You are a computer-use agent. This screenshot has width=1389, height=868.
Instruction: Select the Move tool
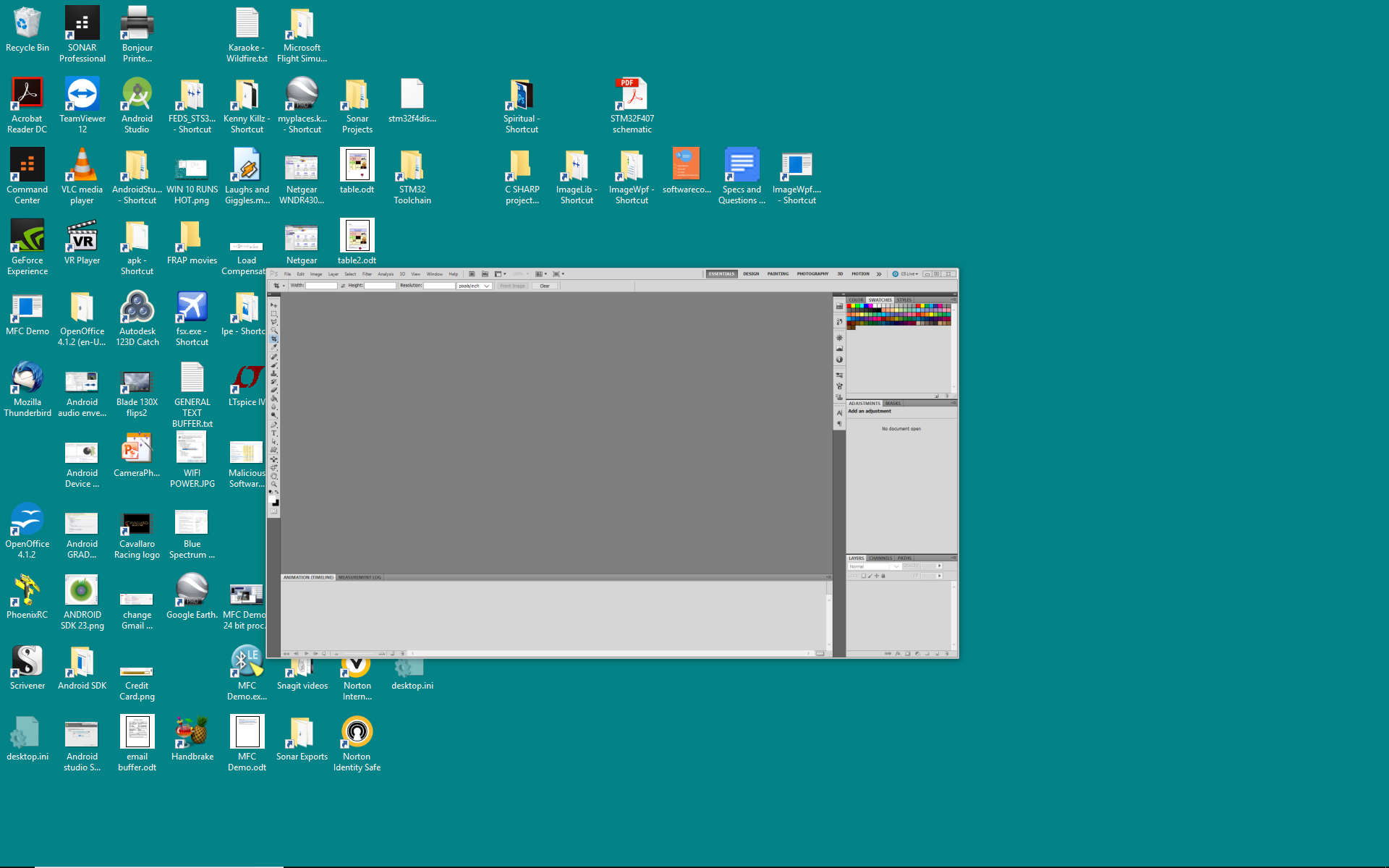point(273,305)
